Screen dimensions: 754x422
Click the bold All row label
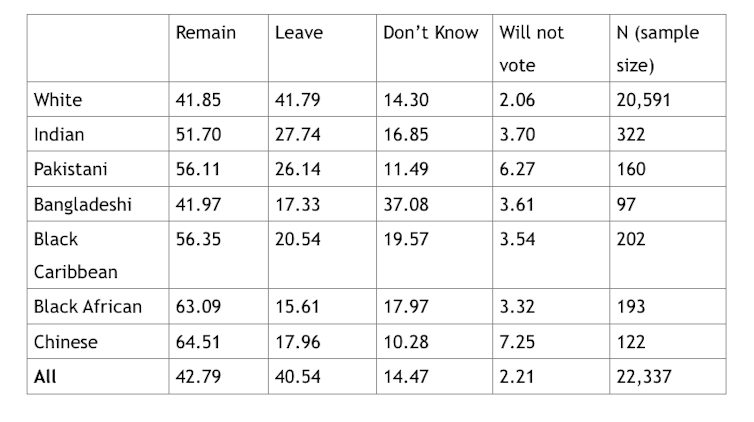(45, 376)
